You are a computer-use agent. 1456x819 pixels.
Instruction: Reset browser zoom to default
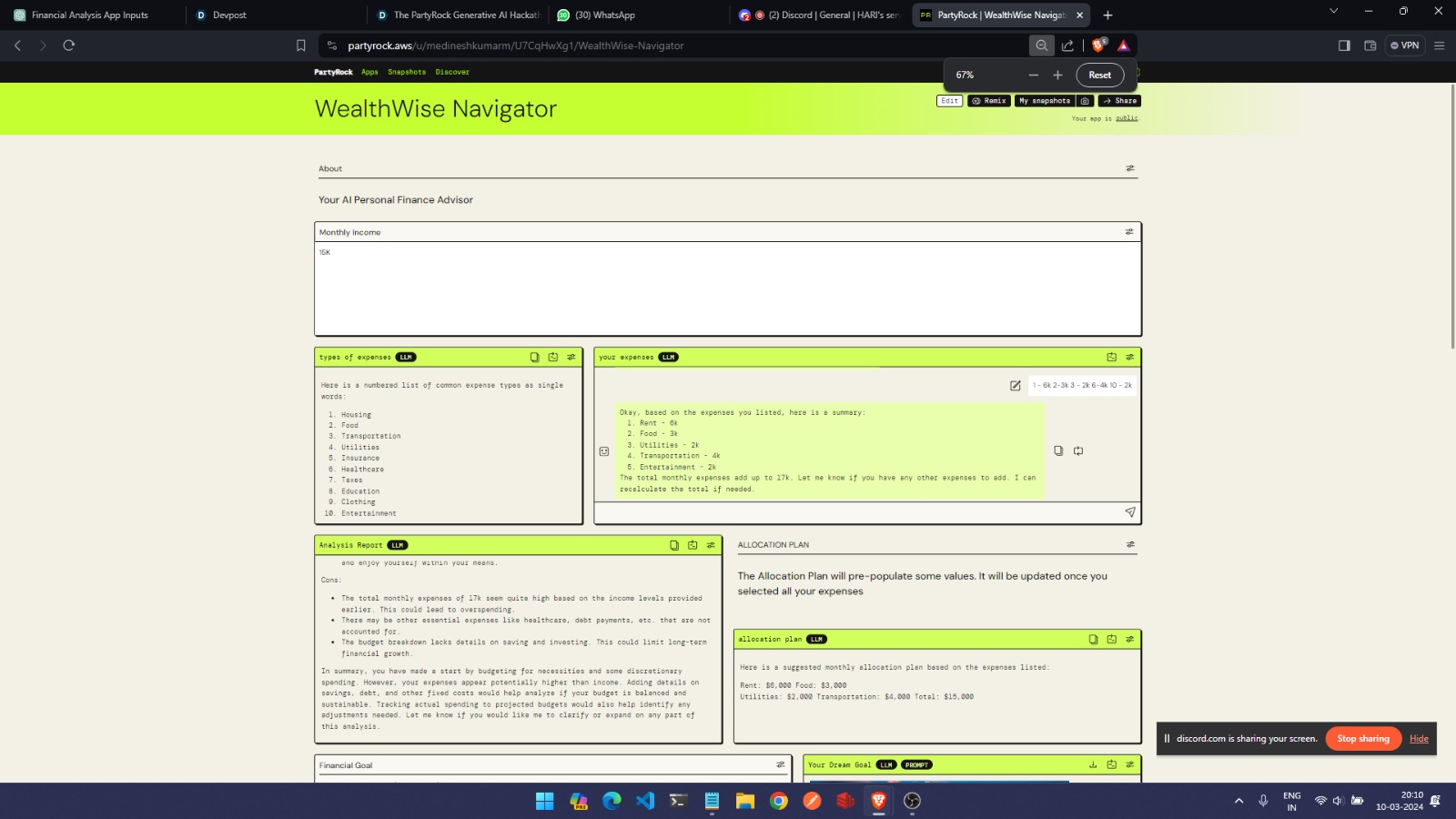tap(1100, 76)
